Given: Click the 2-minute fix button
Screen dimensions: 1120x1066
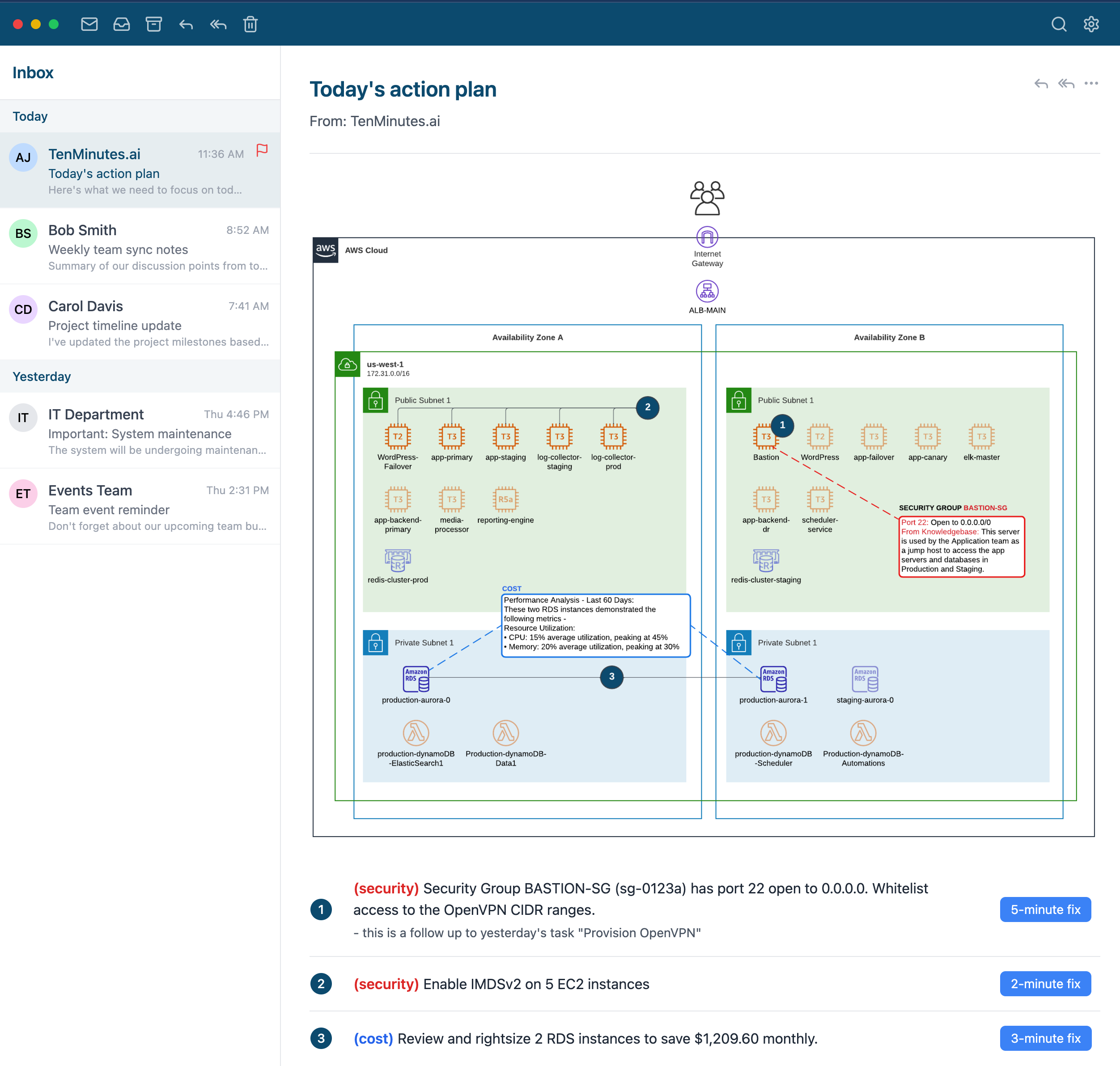Looking at the screenshot, I should (x=1045, y=984).
